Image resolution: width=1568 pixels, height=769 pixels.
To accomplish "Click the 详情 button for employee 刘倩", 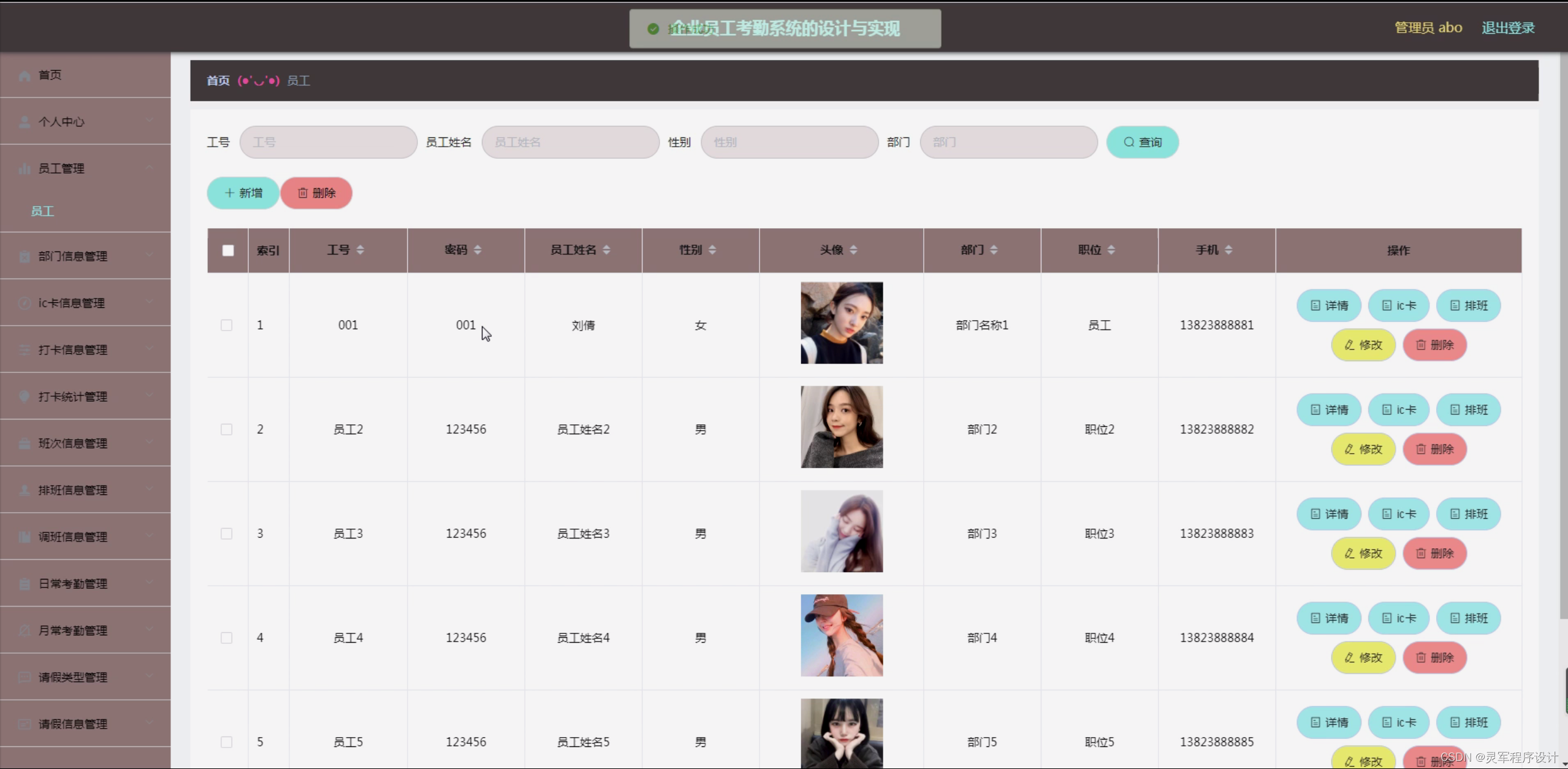I will coord(1328,305).
